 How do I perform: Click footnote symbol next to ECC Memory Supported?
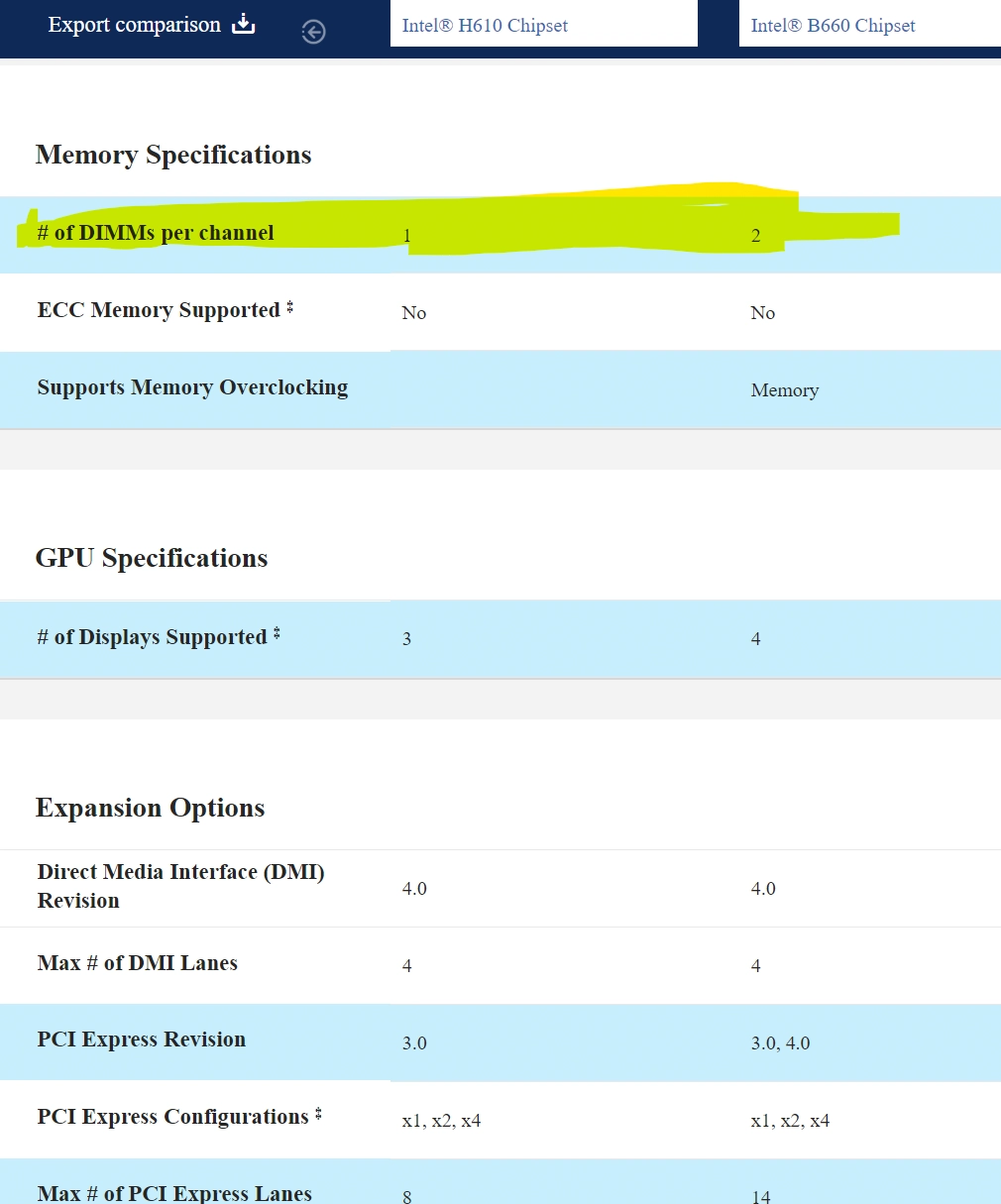(x=290, y=308)
